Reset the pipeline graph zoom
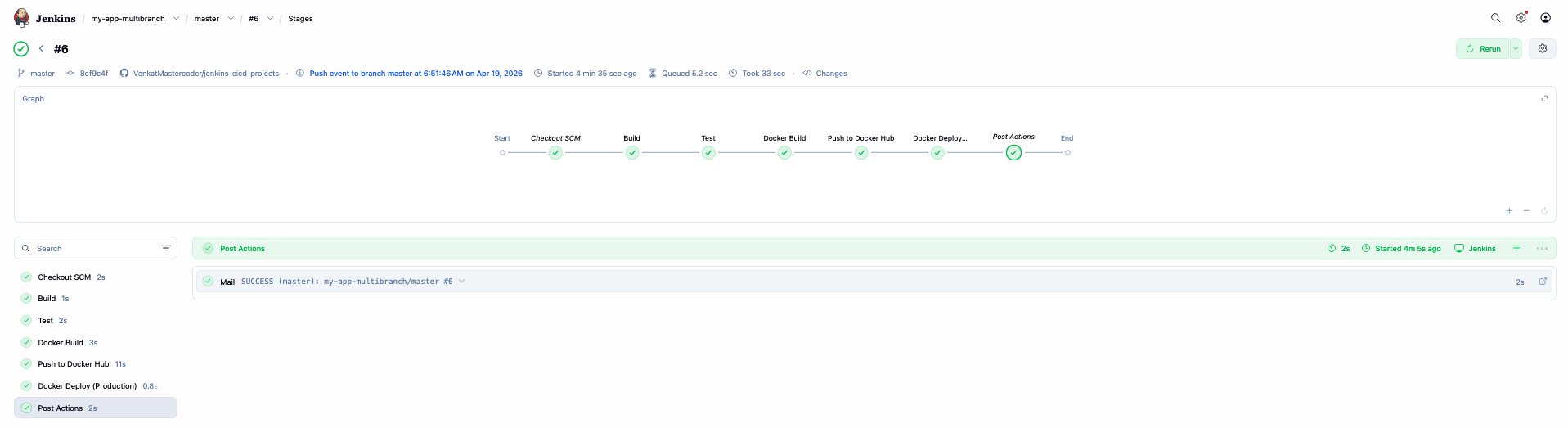 pos(1544,210)
